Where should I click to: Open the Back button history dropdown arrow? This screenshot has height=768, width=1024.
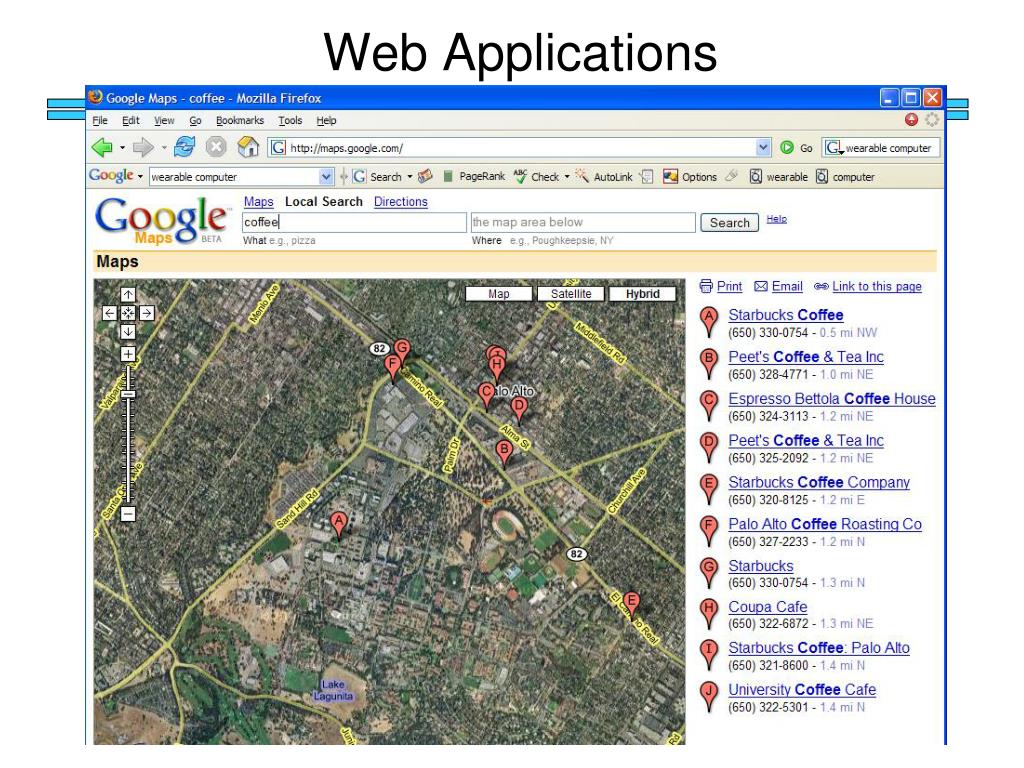(x=122, y=148)
